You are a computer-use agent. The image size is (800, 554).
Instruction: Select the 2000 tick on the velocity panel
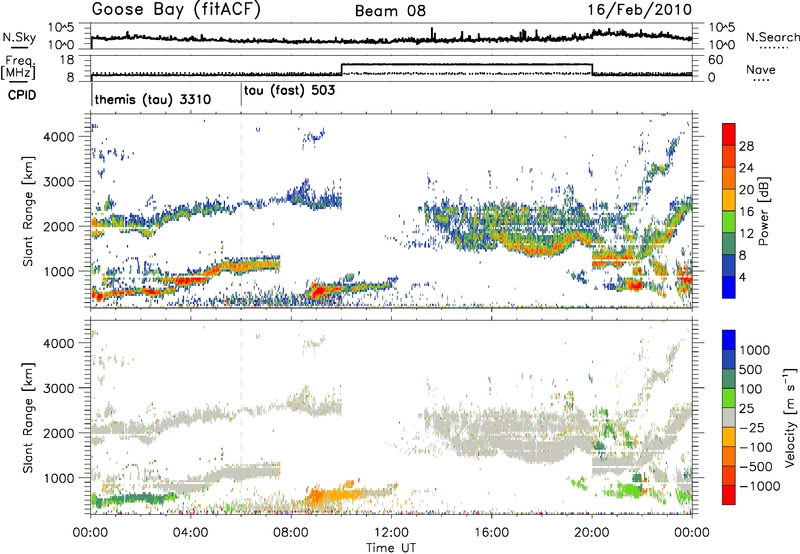[x=58, y=433]
